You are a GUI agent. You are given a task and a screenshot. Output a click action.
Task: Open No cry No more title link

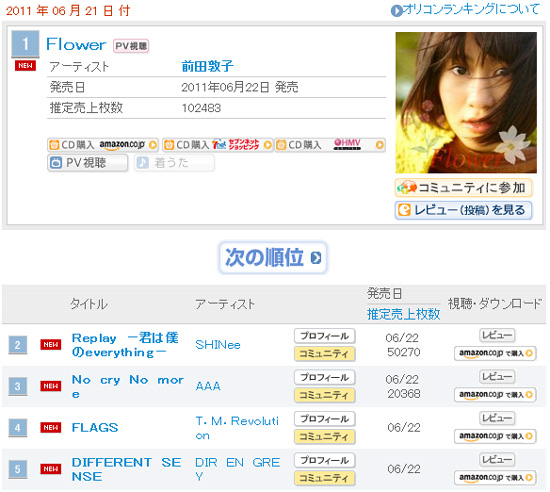tap(128, 386)
